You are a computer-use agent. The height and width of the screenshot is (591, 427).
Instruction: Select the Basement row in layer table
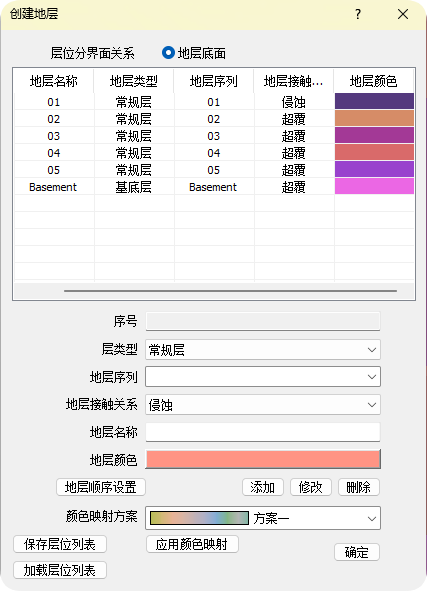[x=214, y=187]
